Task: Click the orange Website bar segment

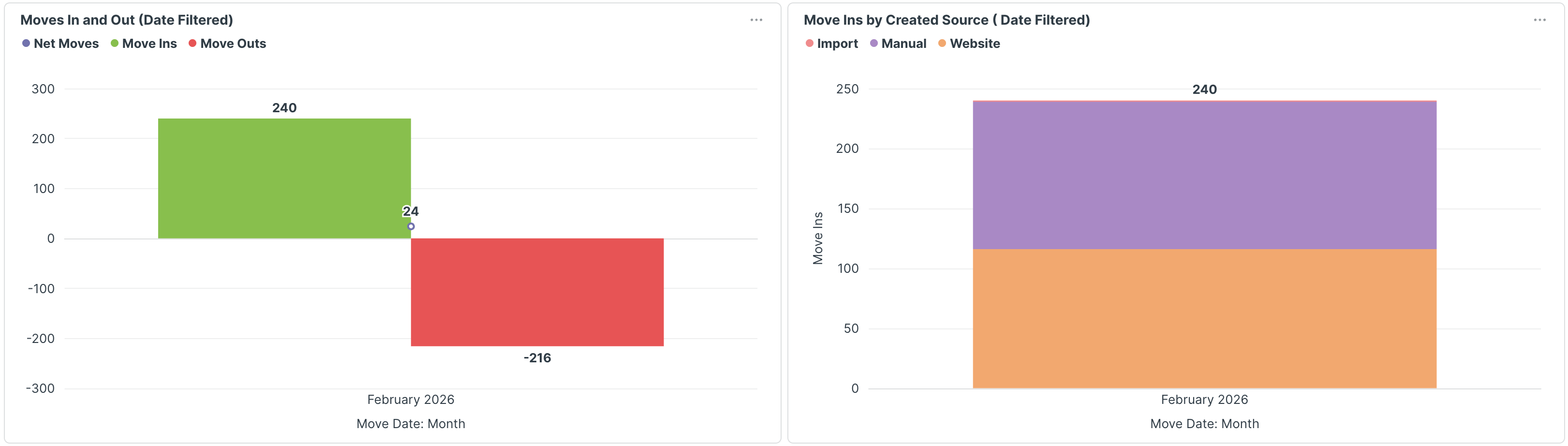Action: tap(1204, 318)
